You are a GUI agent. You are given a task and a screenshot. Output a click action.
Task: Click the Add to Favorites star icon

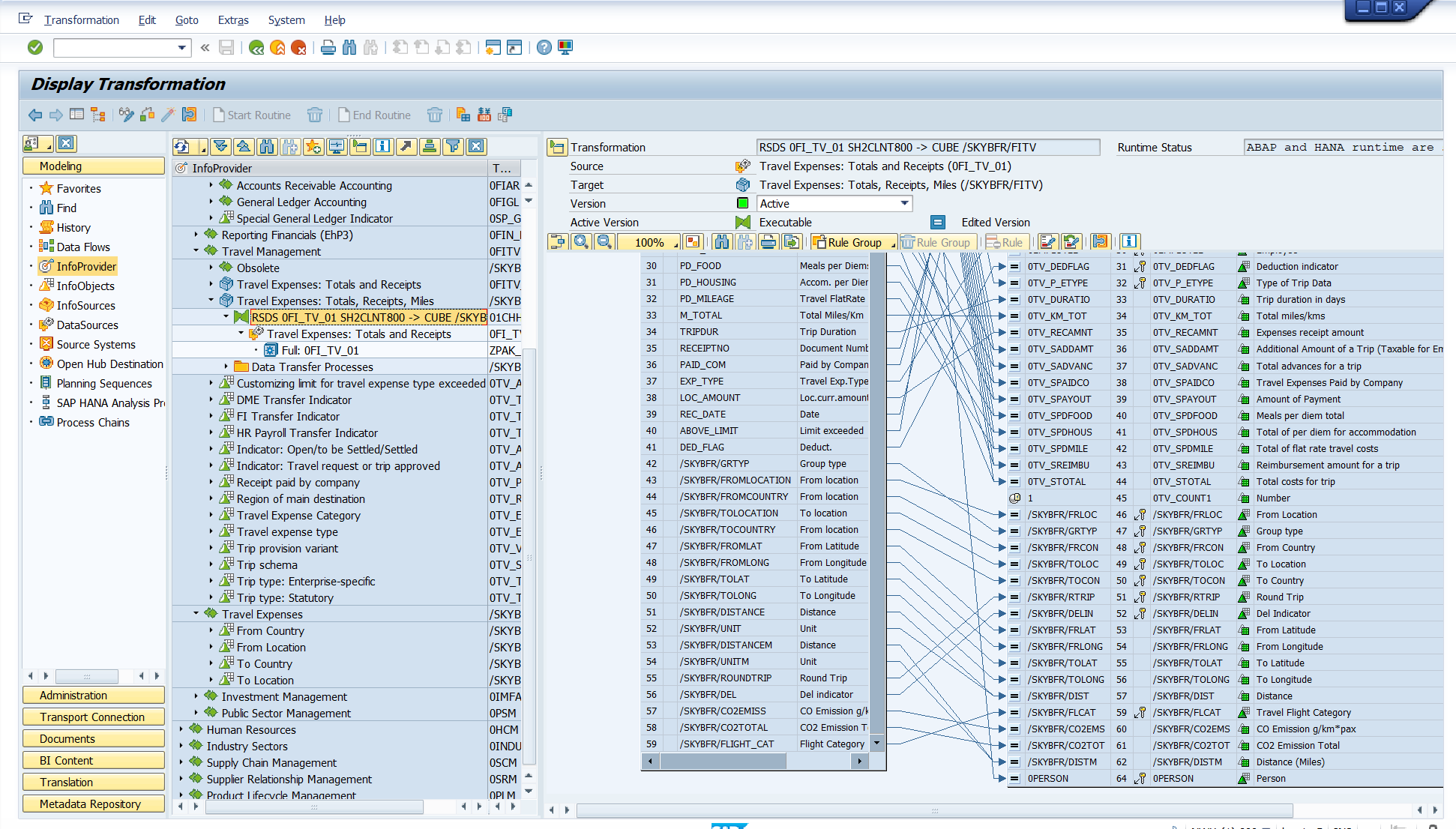pyautogui.click(x=313, y=147)
